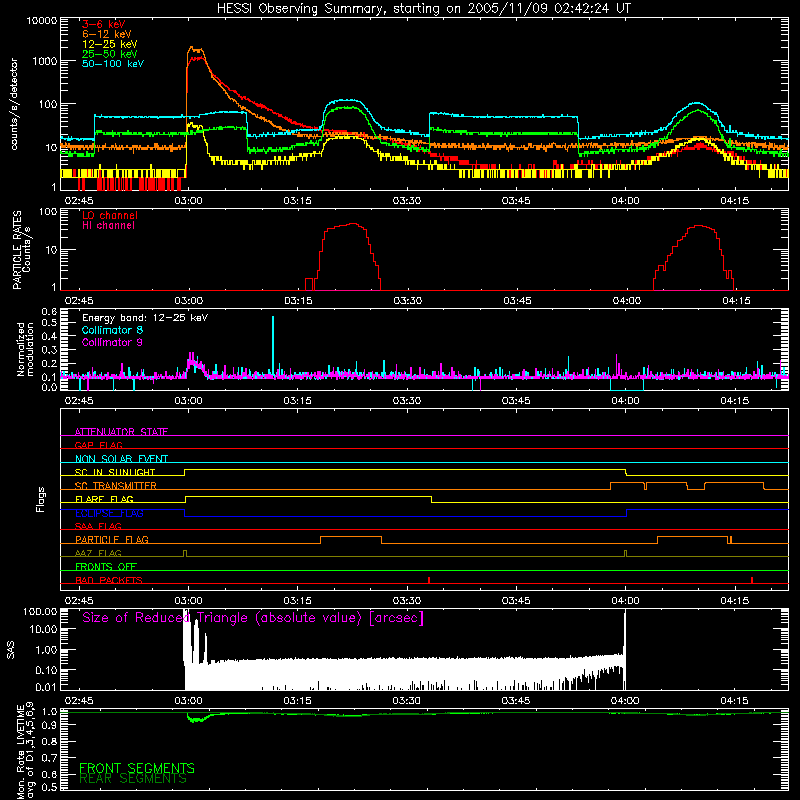Select the yellow 12-25 keV count-rate legend entry

click(110, 44)
